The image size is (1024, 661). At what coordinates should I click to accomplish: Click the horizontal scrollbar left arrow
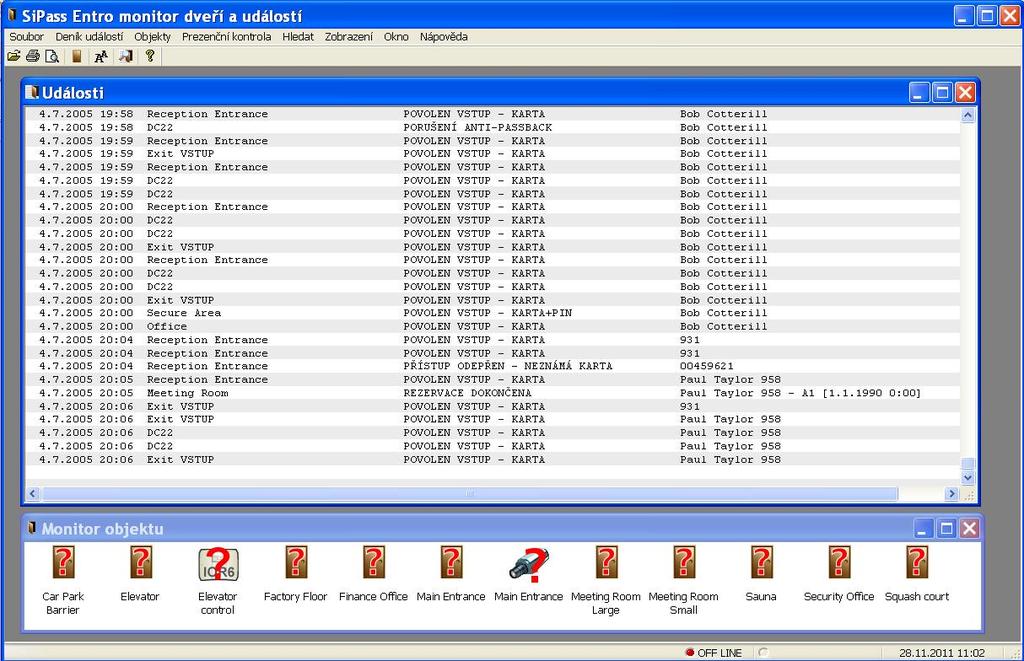click(33, 494)
